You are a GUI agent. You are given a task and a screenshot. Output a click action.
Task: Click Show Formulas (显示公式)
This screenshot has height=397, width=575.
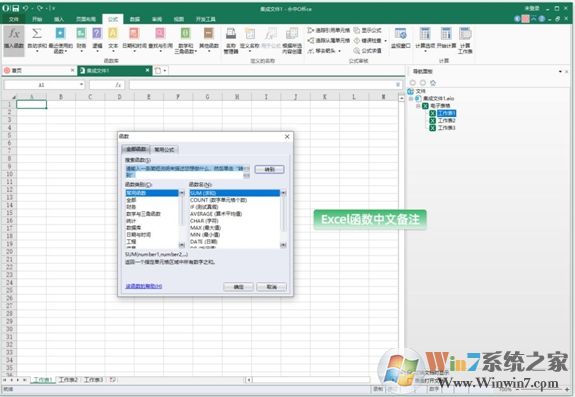[x=367, y=30]
